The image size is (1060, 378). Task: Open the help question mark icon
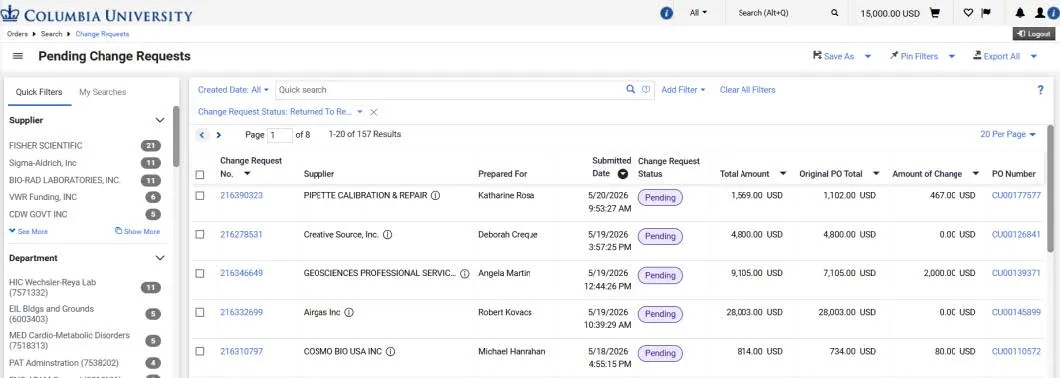(x=1040, y=89)
